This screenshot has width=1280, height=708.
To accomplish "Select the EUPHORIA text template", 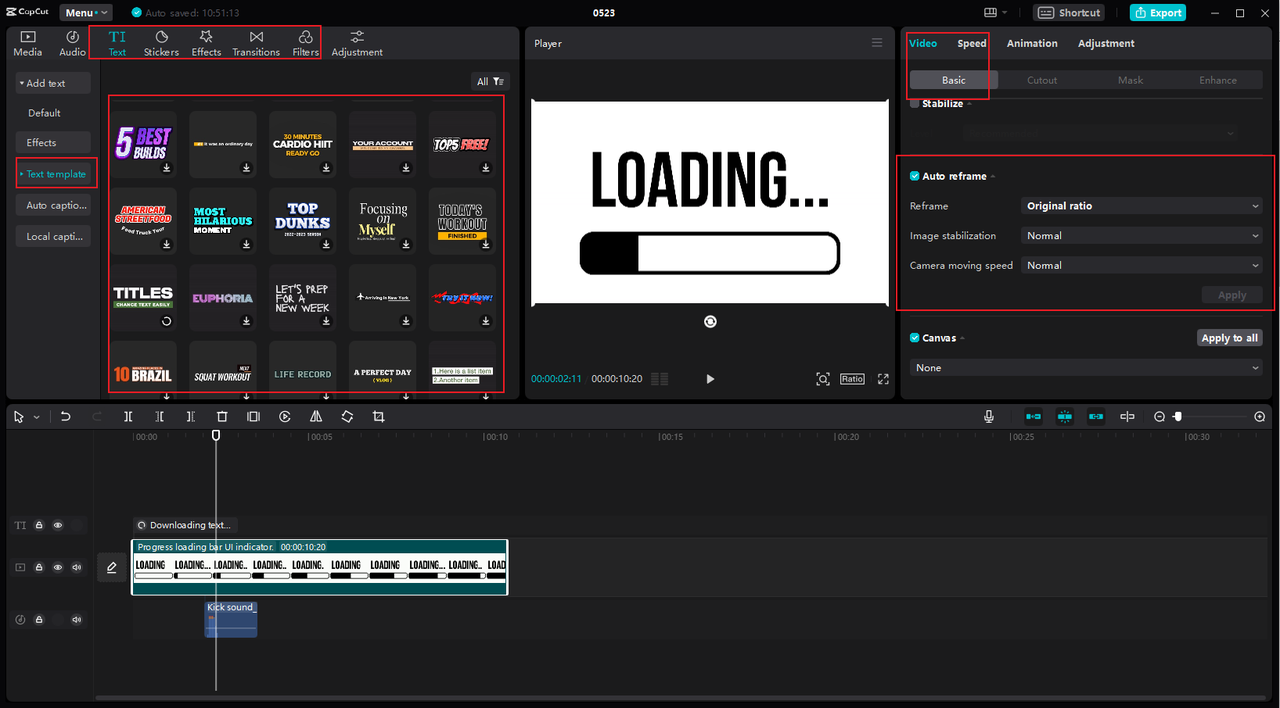I will click(x=222, y=298).
